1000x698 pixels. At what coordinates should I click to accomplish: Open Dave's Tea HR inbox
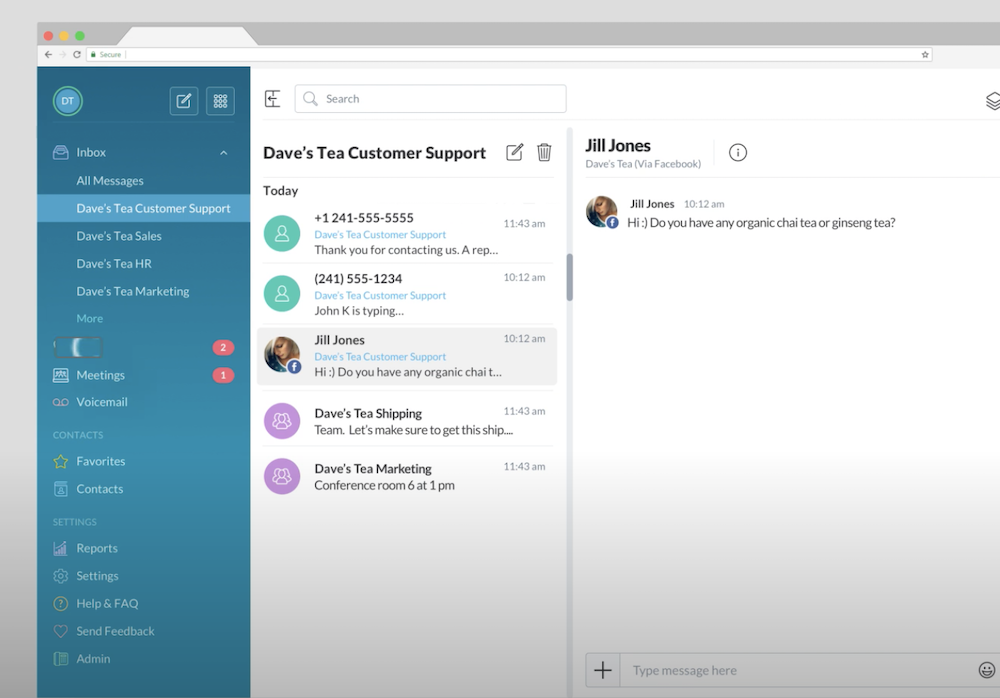[x=114, y=264]
